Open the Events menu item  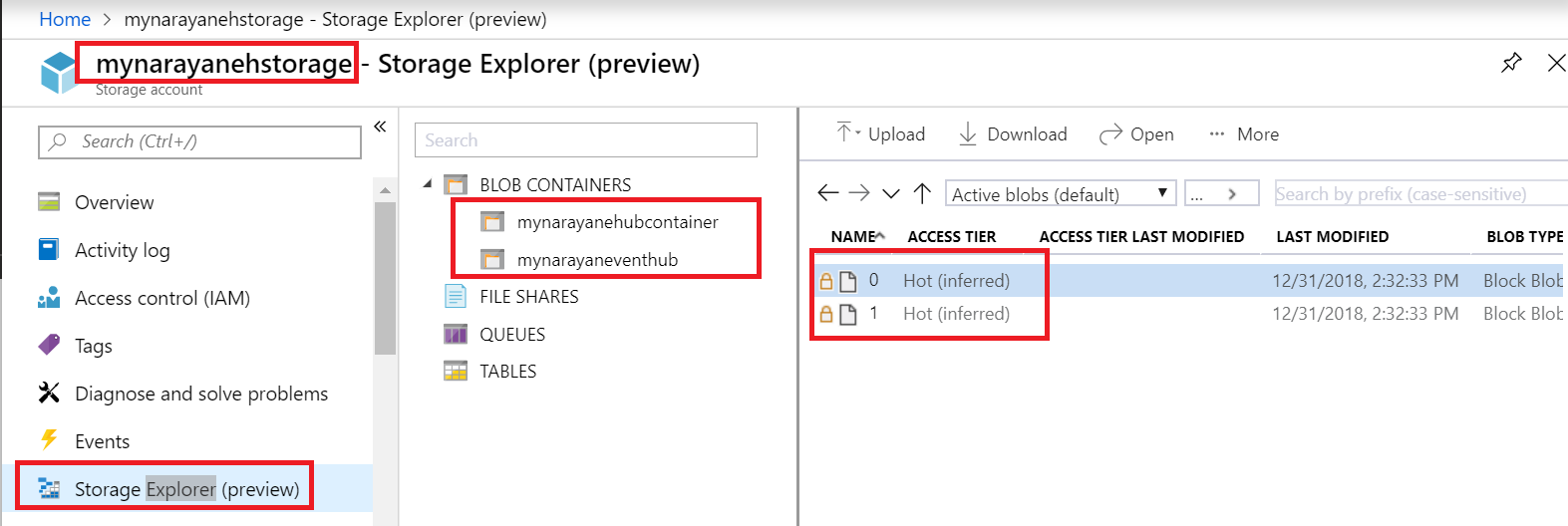(x=103, y=441)
